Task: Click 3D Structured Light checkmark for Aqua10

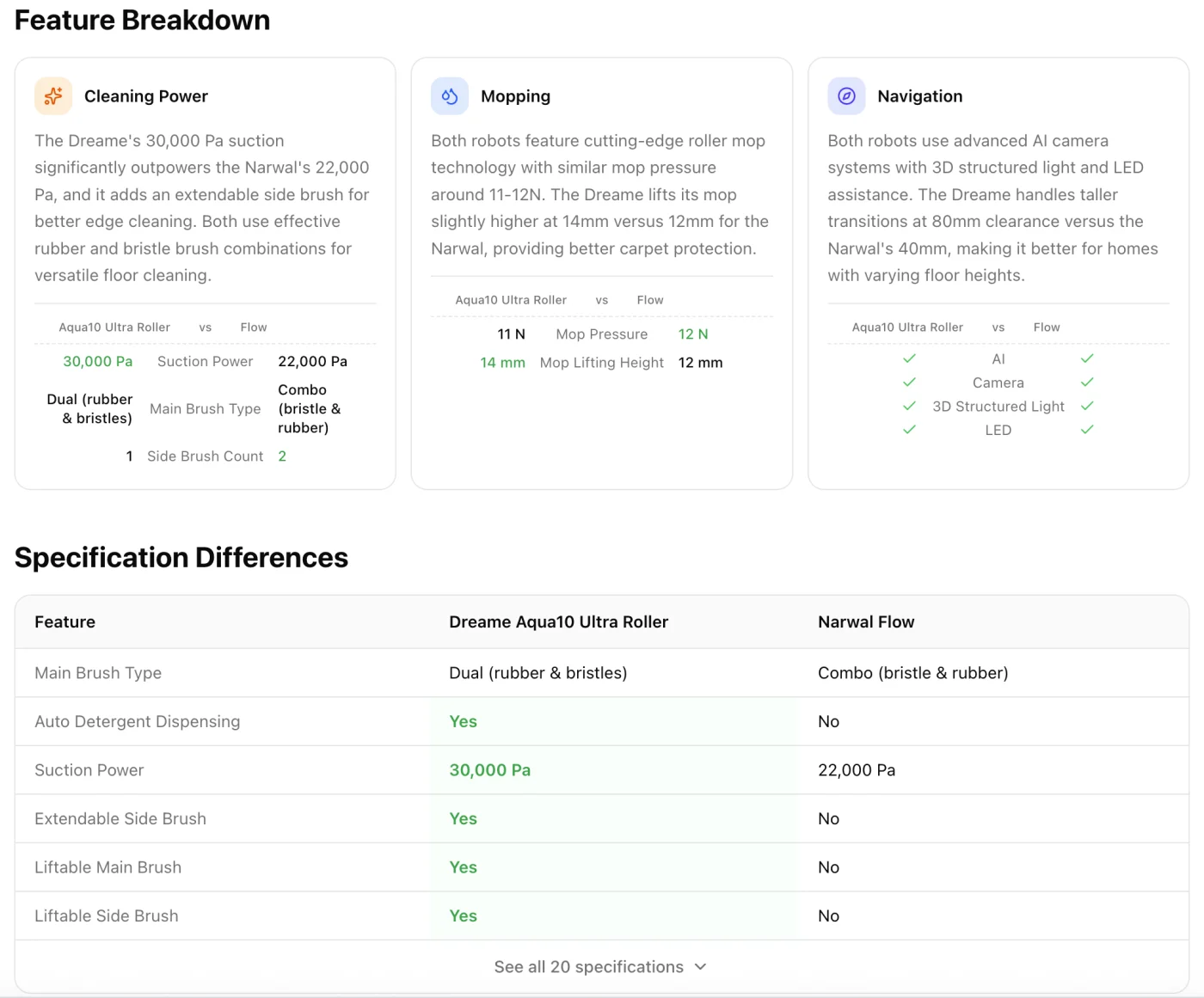Action: coord(909,406)
